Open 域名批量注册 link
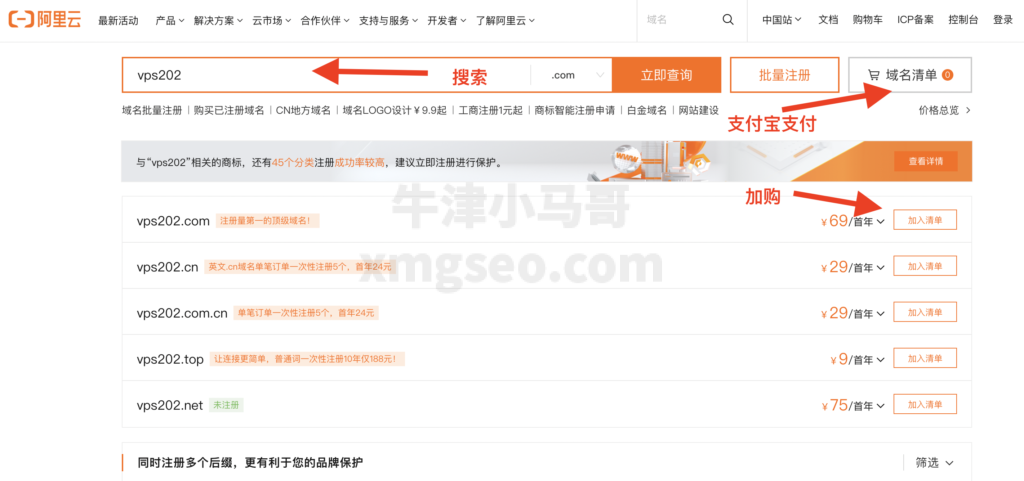Image resolution: width=1024 pixels, height=481 pixels. tap(152, 110)
